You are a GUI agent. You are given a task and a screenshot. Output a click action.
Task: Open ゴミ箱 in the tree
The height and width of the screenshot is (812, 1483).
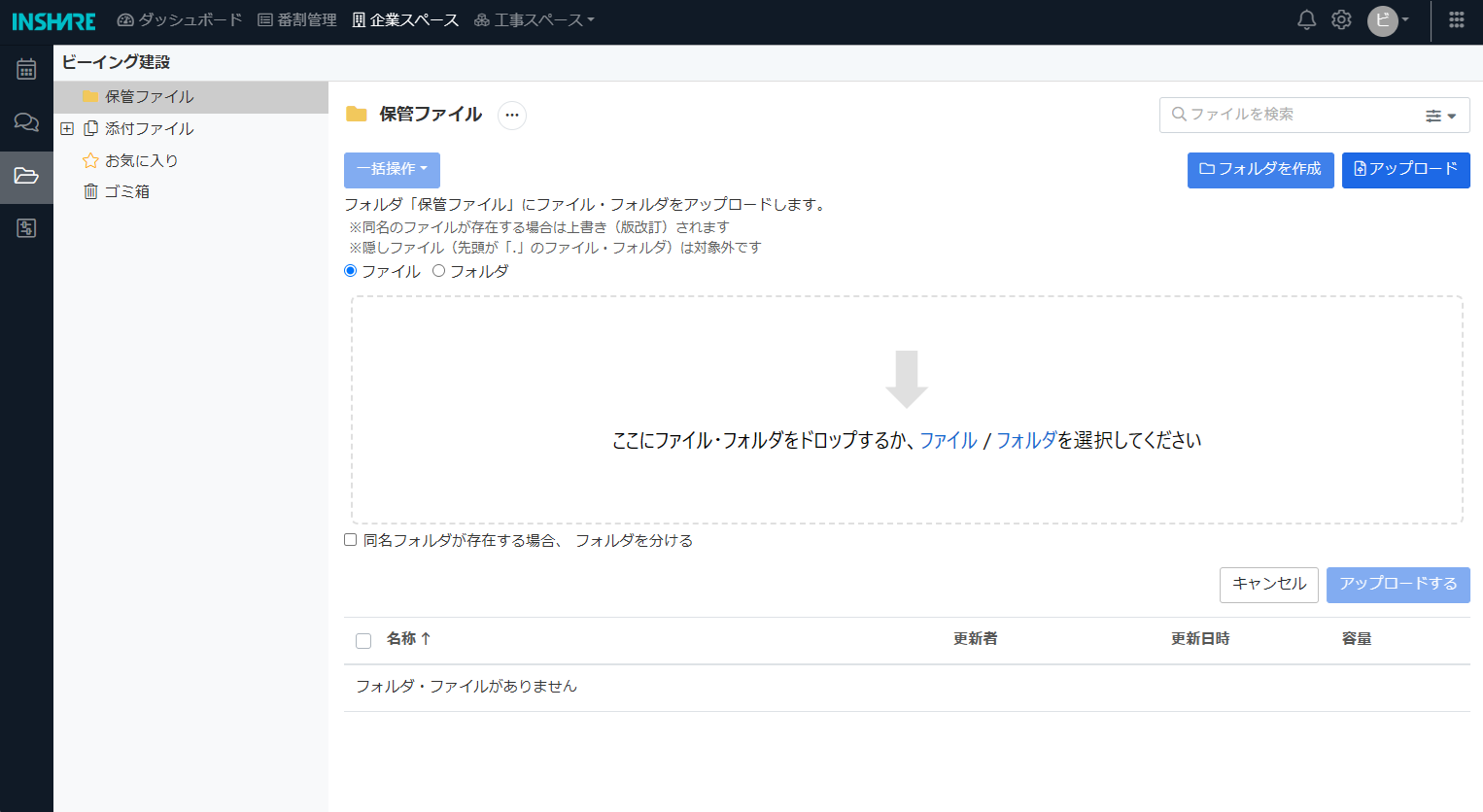[126, 191]
